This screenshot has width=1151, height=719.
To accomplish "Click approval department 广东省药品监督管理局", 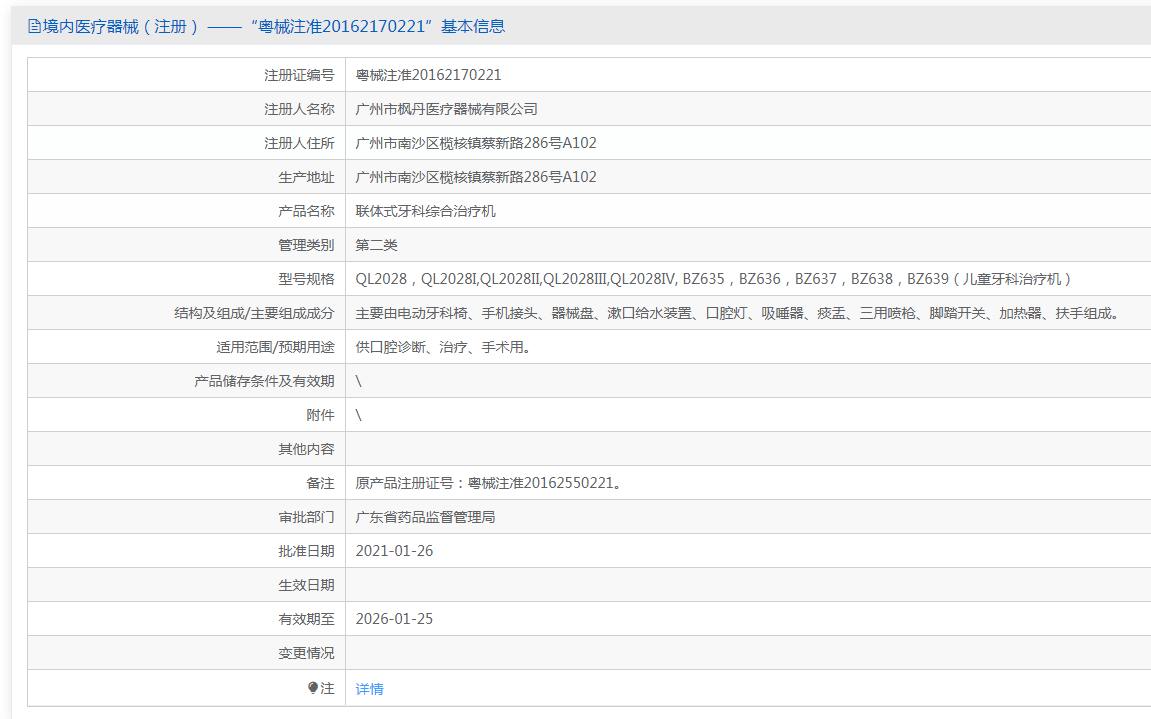I will 425,517.
